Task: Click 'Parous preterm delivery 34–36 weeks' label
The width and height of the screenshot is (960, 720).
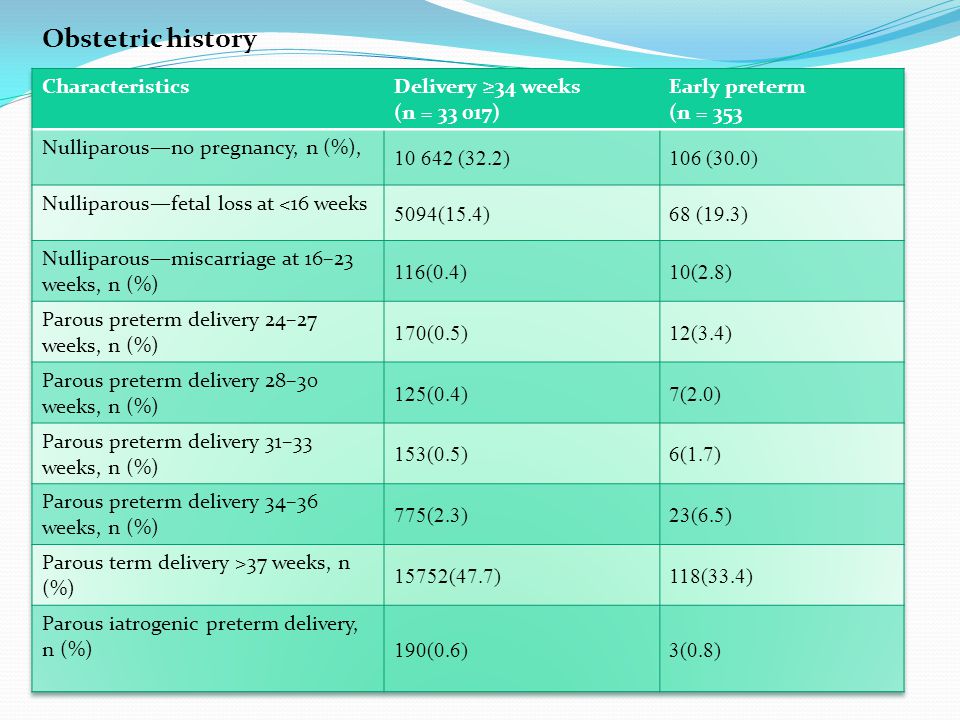Action: [x=179, y=514]
